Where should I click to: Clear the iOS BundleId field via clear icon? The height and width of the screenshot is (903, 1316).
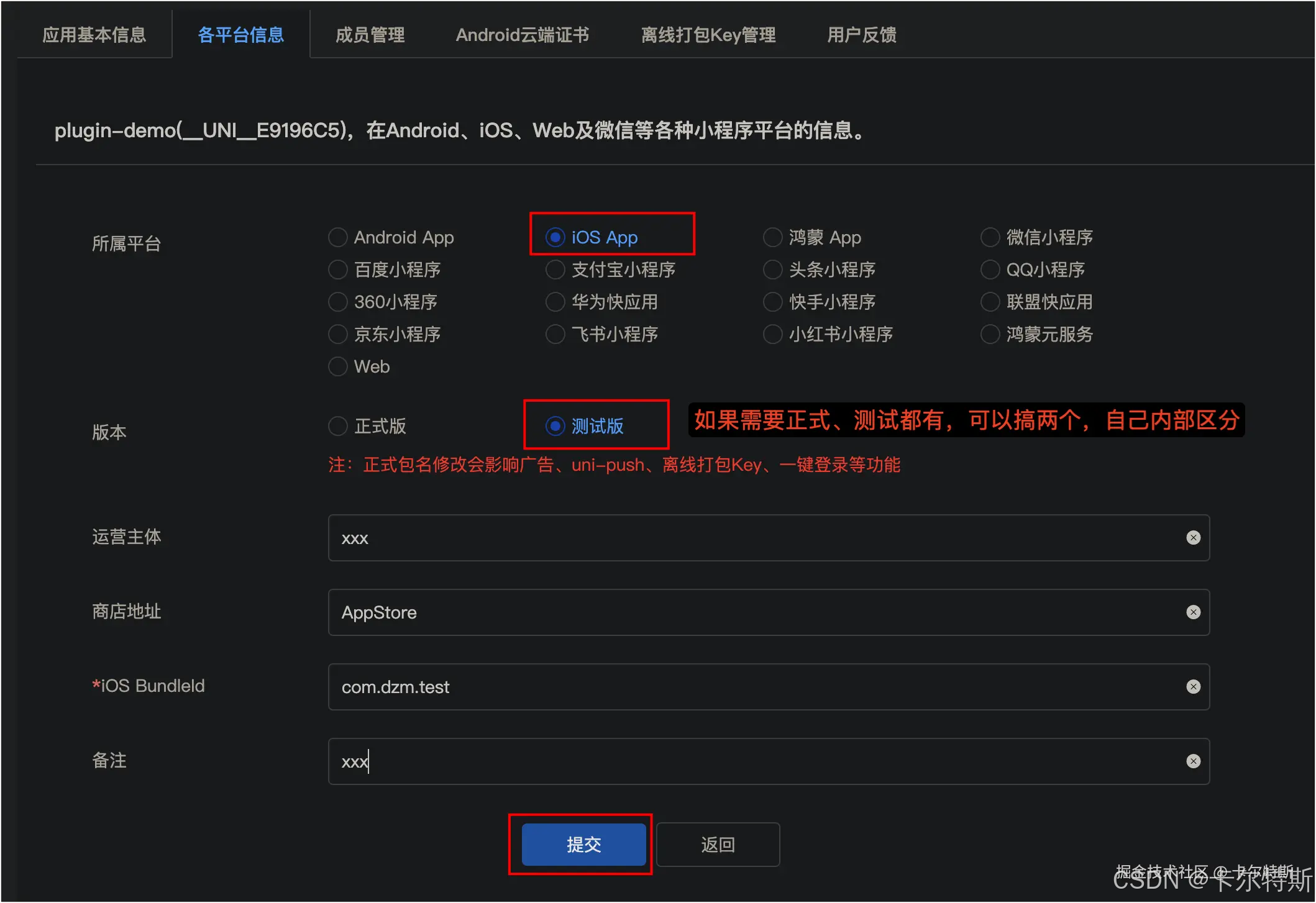(1193, 687)
